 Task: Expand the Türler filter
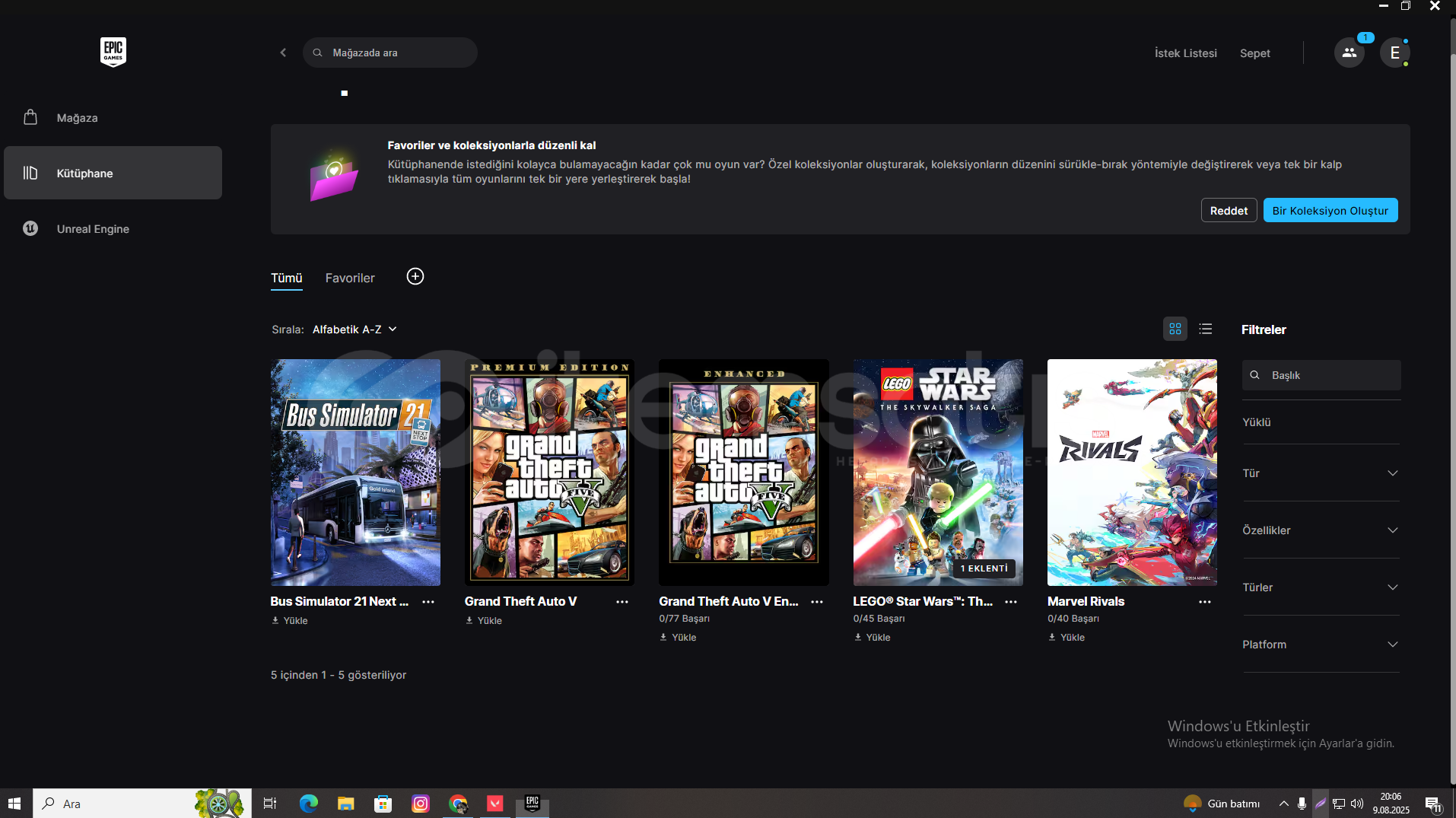1321,587
